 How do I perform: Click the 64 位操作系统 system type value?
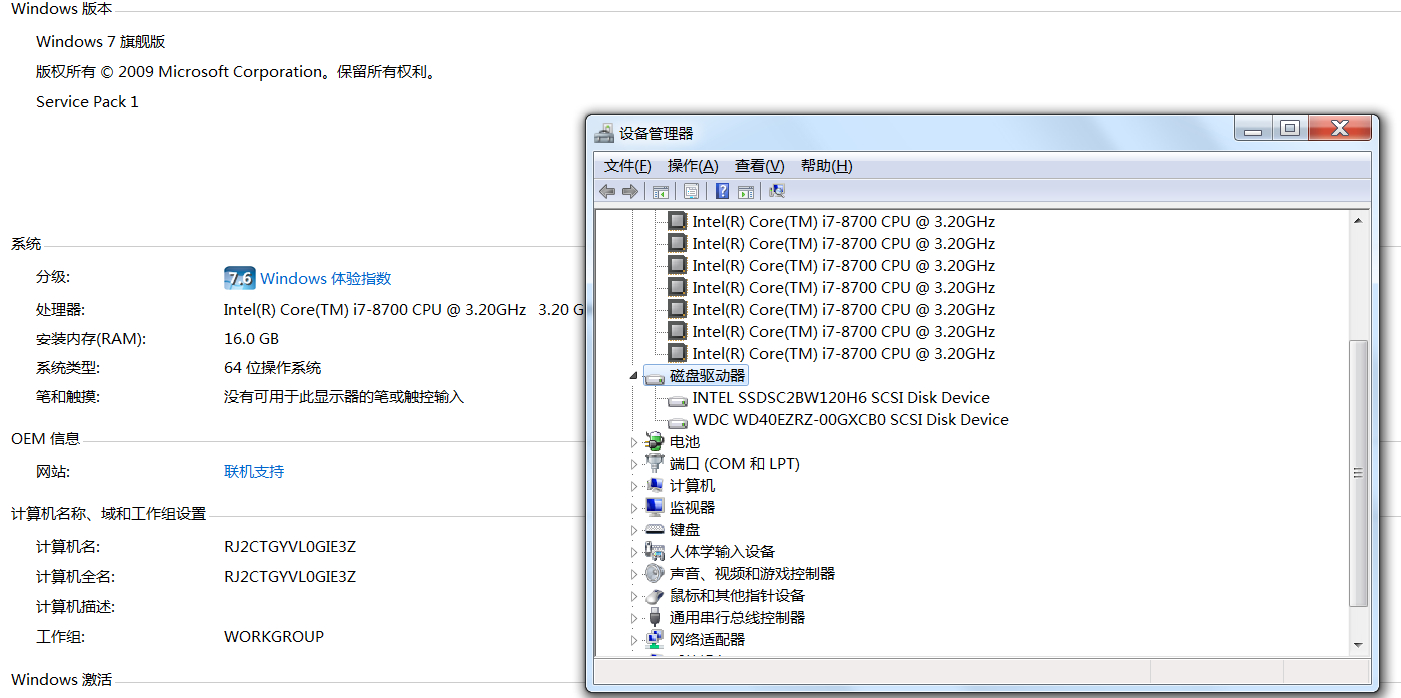tap(273, 368)
